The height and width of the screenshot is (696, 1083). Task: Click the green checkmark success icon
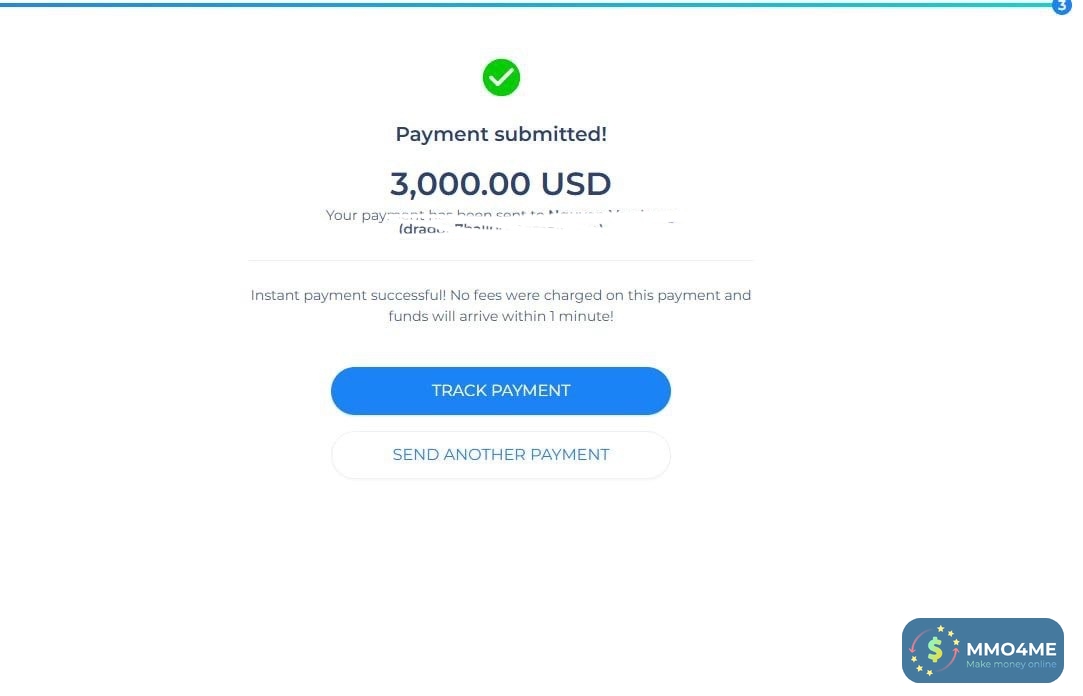click(501, 77)
